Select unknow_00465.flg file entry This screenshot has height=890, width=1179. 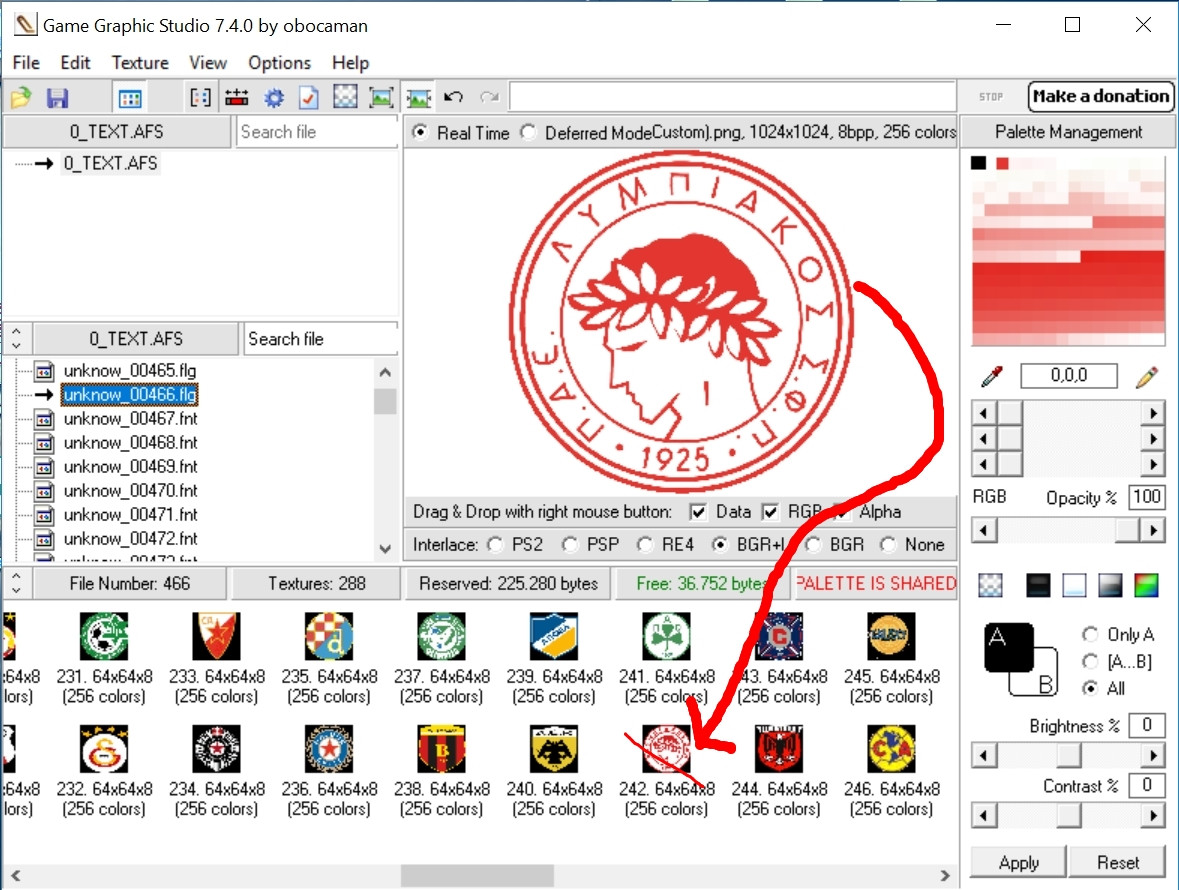(x=129, y=371)
